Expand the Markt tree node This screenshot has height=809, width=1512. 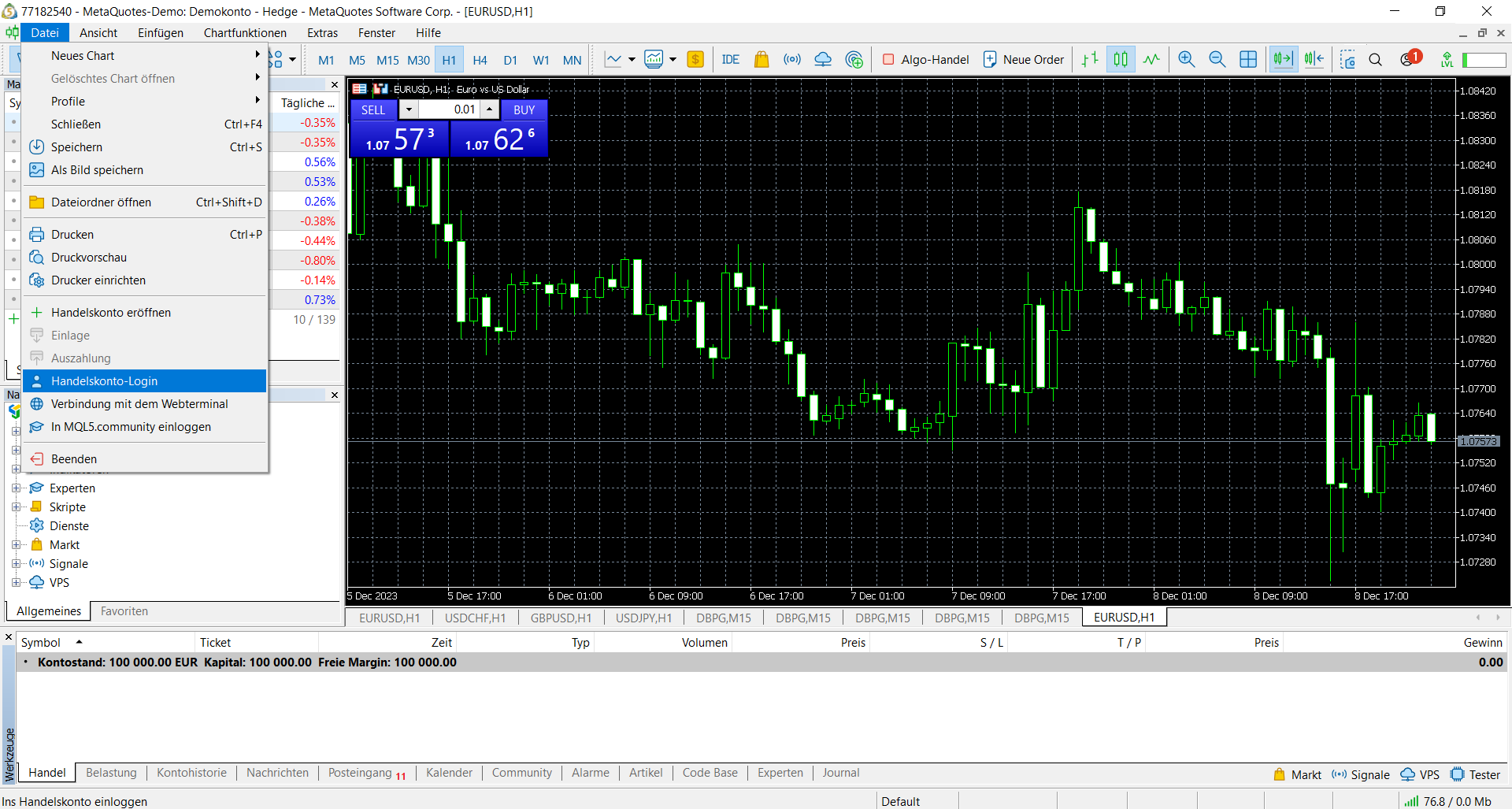[16, 544]
